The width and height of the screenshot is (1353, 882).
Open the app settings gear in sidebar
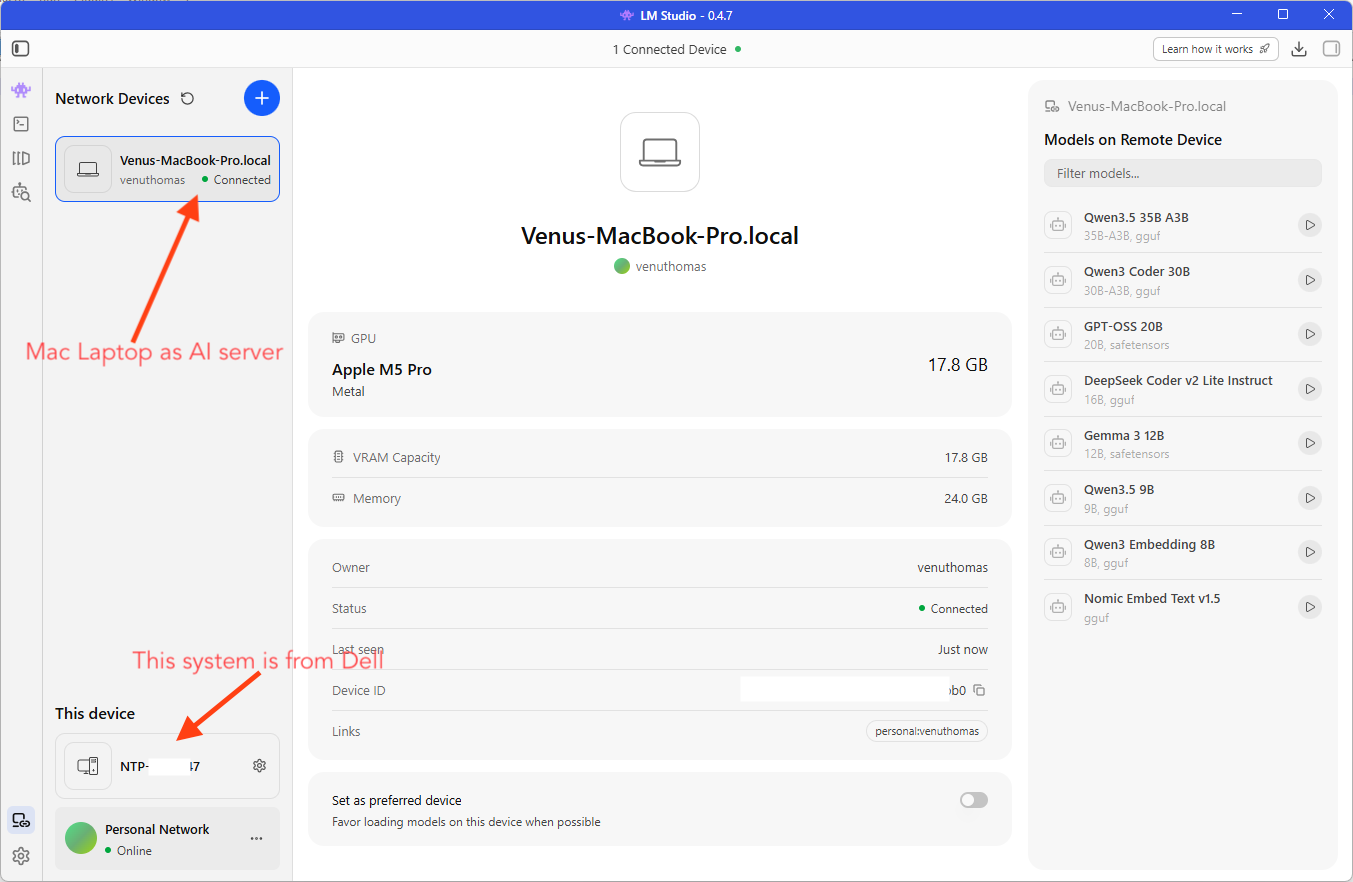(21, 856)
